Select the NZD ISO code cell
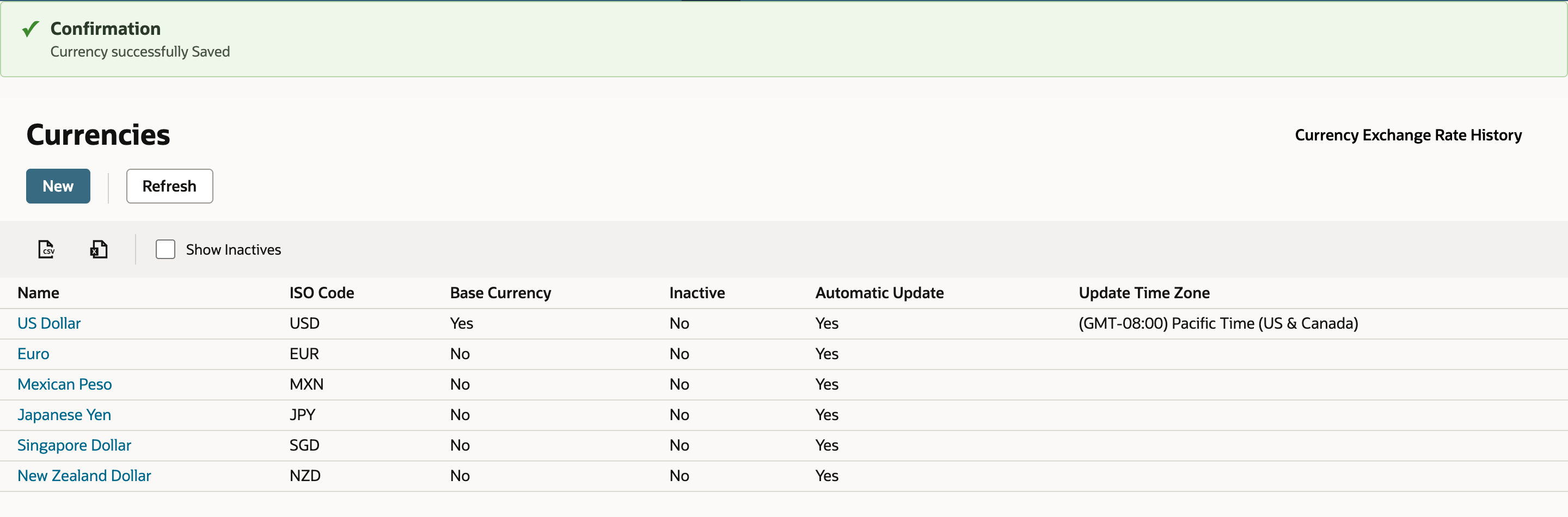This screenshot has width=1568, height=517. point(305,476)
